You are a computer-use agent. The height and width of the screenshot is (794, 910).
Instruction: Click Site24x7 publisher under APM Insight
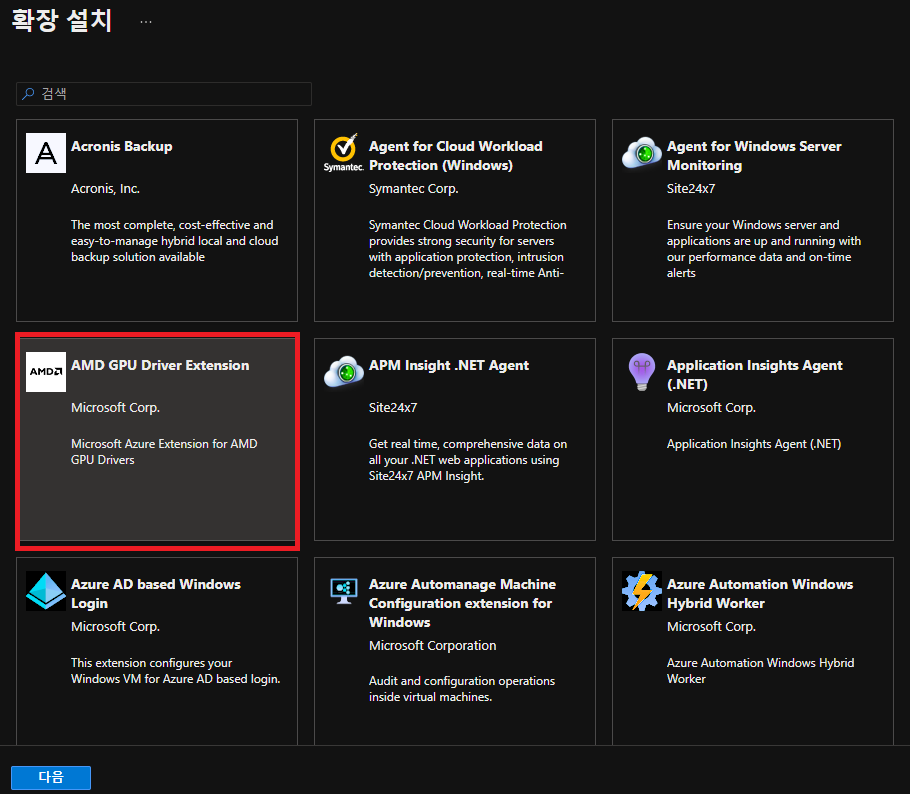pos(393,407)
